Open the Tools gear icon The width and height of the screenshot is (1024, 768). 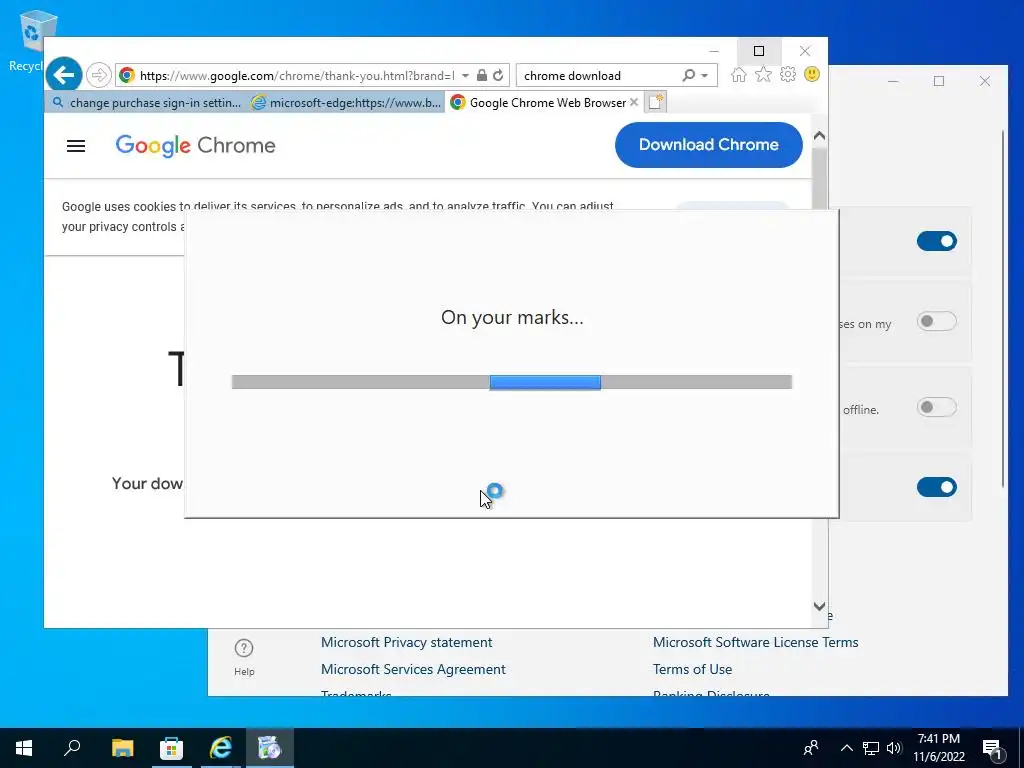(788, 74)
